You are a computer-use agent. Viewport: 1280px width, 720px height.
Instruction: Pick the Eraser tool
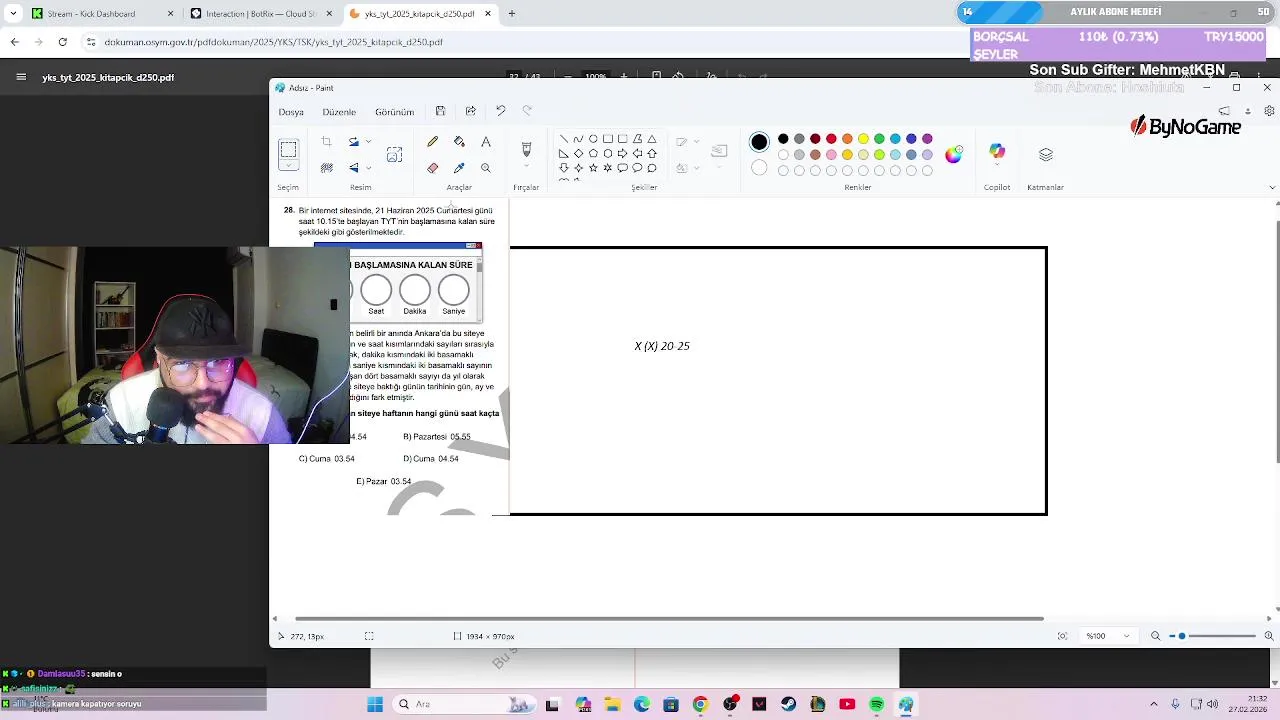(x=432, y=168)
